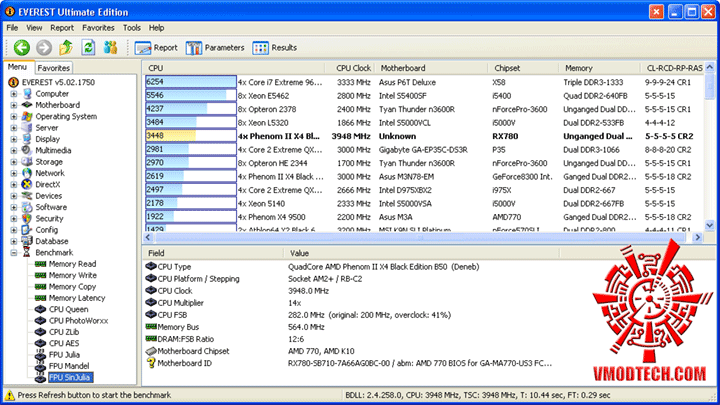This screenshot has width=720, height=405.
Task: Select the Multimedia tree icon
Action: click(27, 151)
